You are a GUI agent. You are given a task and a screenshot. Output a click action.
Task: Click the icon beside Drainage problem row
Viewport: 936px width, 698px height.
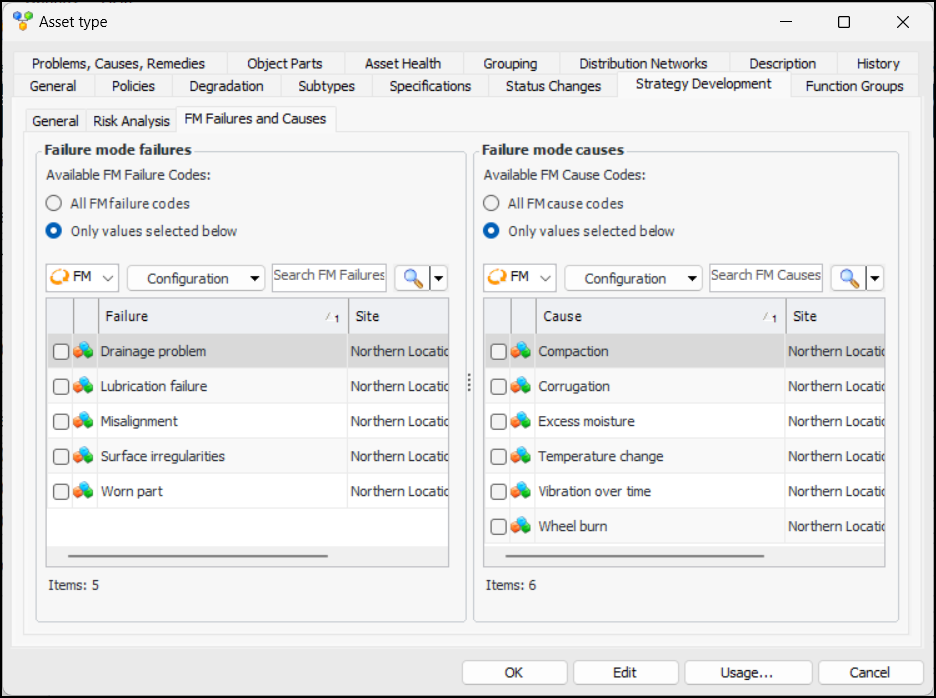coord(84,352)
